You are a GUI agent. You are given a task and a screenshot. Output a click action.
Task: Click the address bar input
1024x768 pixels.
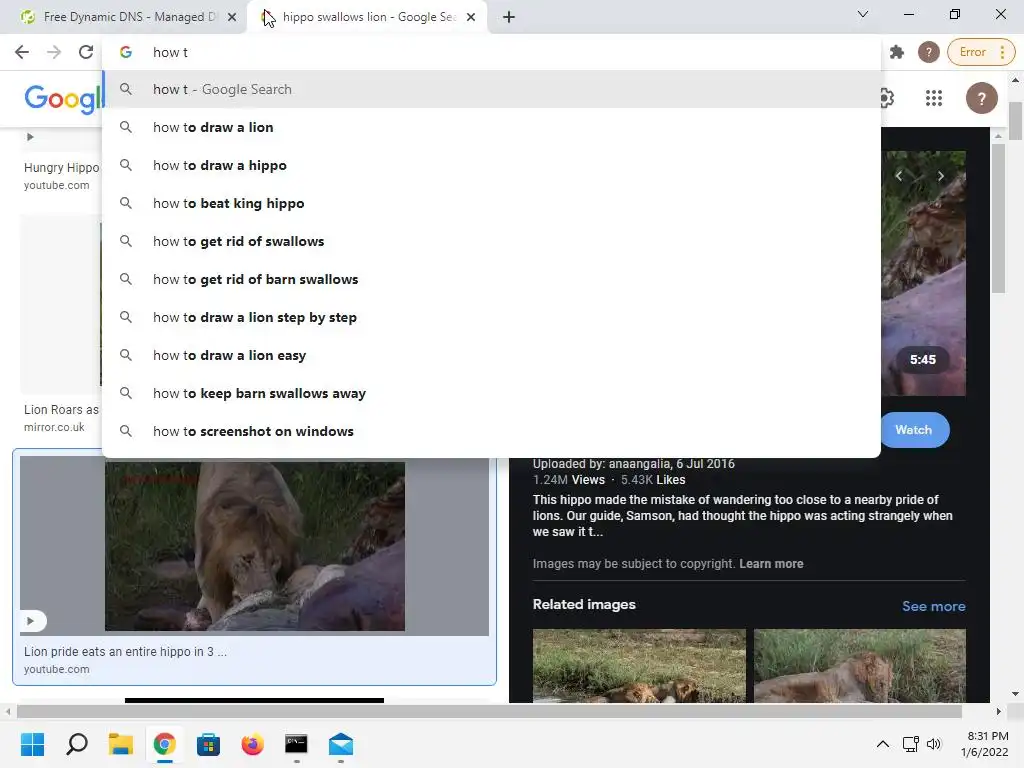pos(490,52)
